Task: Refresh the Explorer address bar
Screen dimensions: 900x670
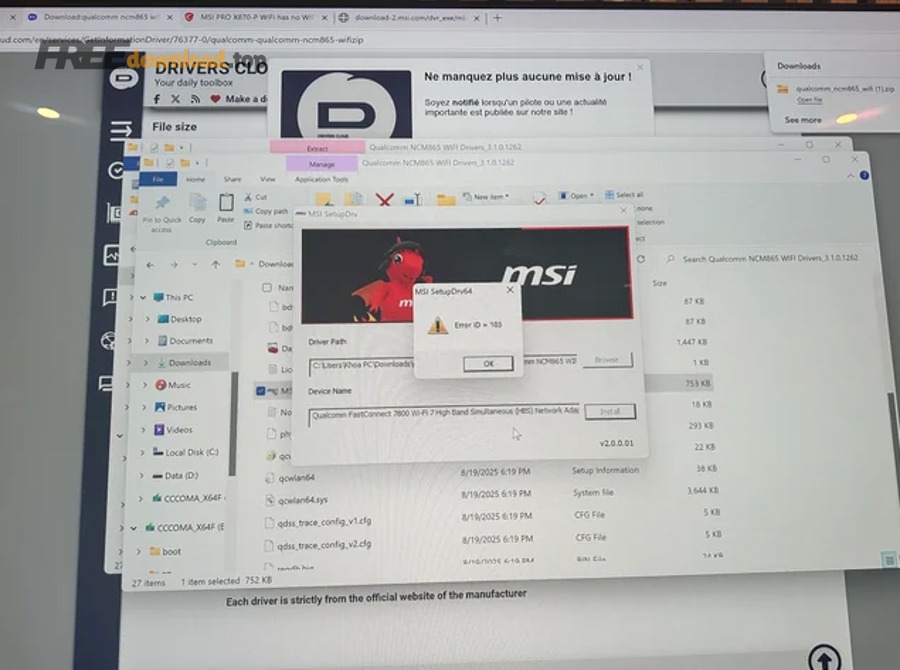Action: pos(641,260)
